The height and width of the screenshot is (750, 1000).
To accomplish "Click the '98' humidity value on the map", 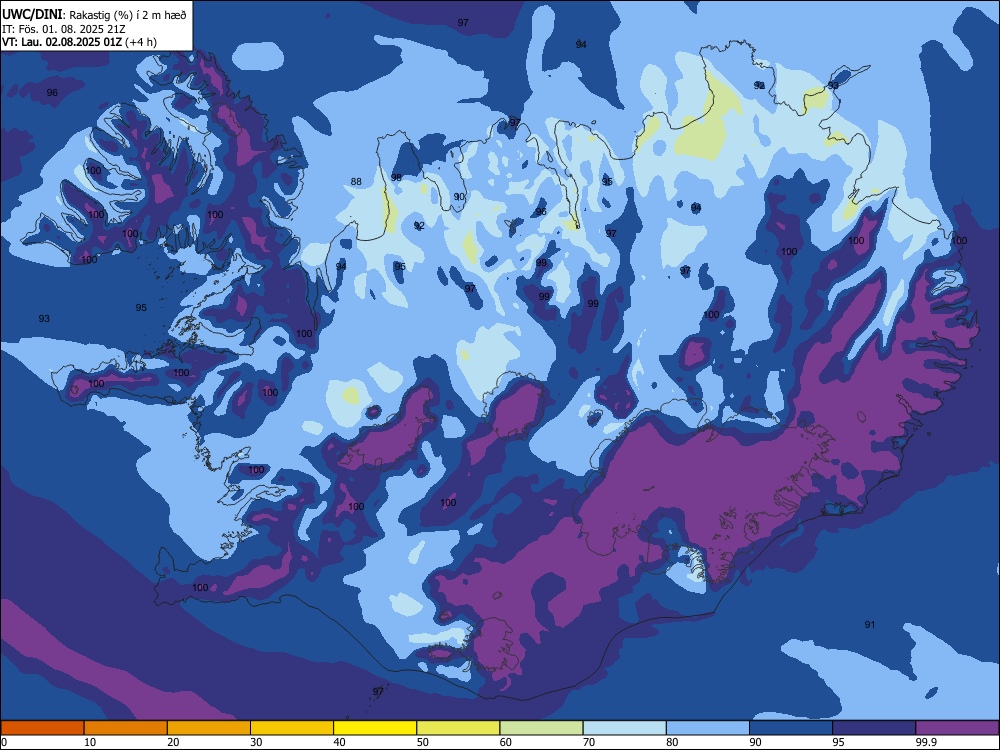I will [396, 177].
